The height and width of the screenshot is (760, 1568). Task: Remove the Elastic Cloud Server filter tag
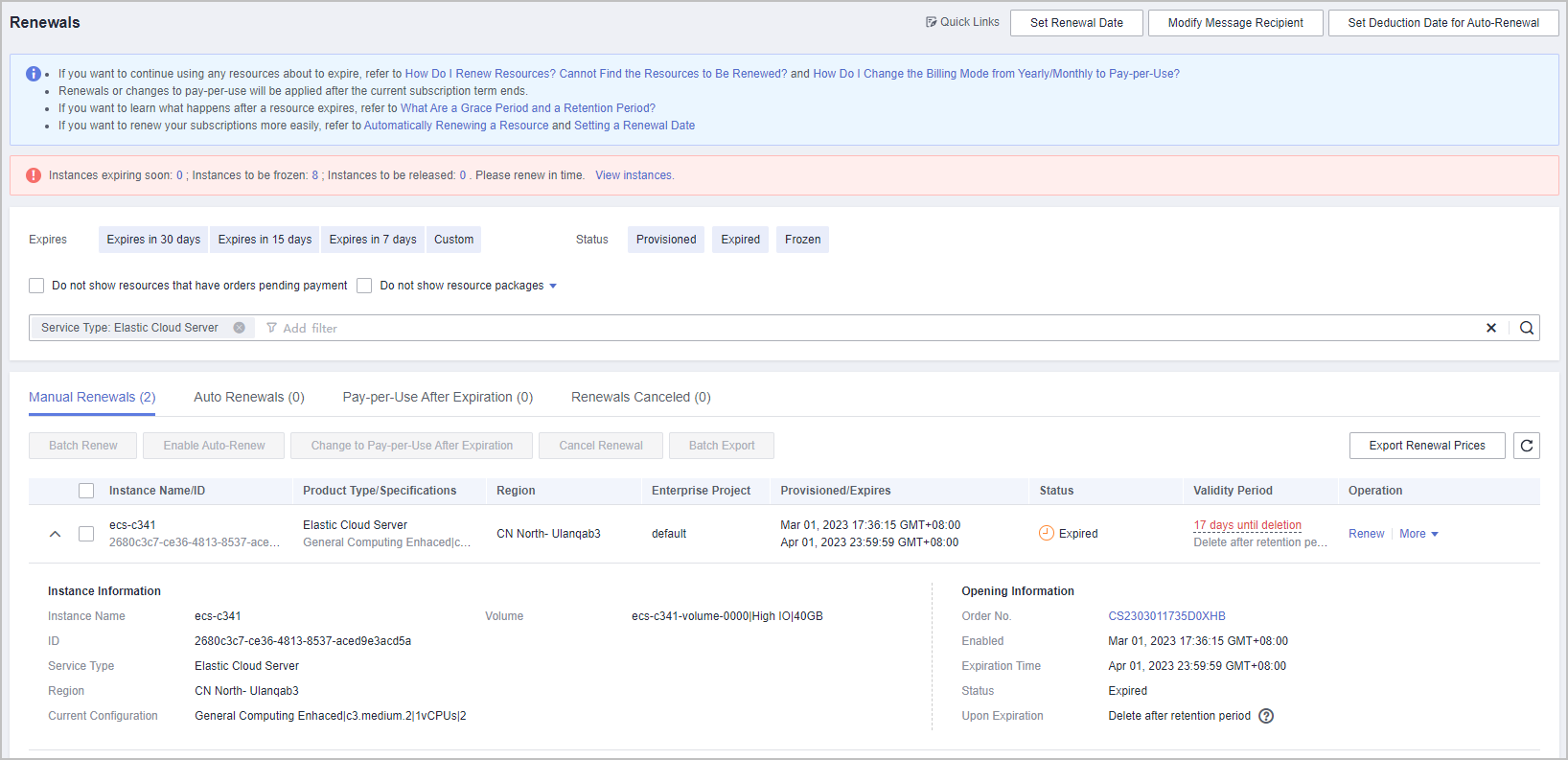point(240,328)
